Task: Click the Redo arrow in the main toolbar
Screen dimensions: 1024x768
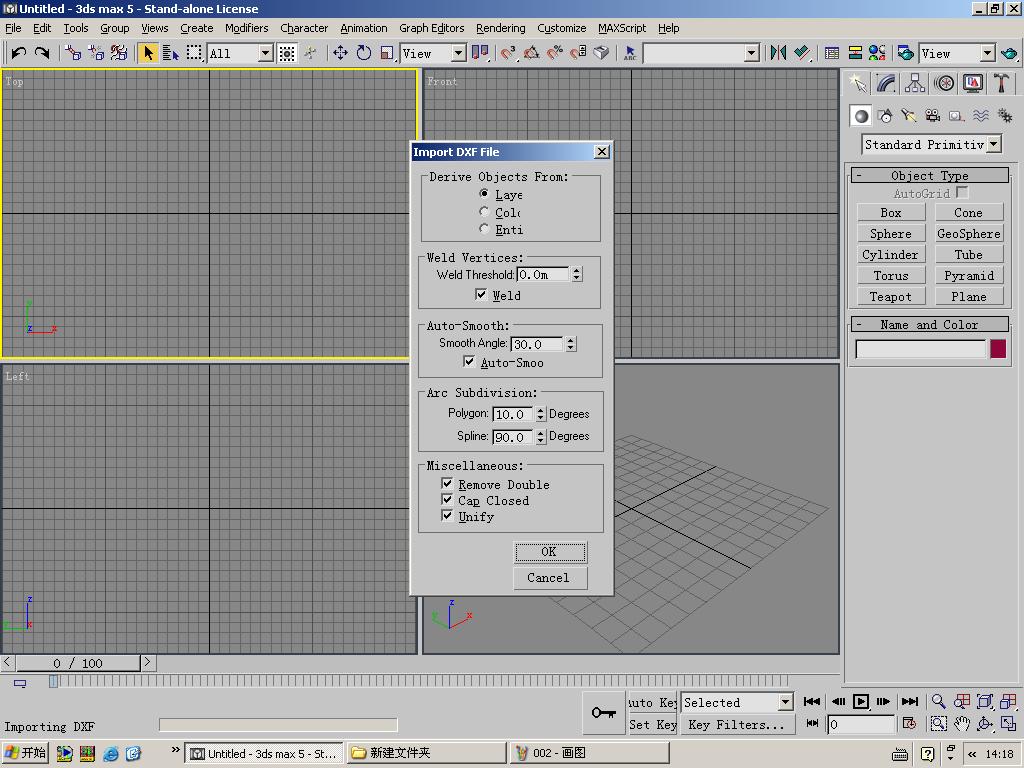Action: [x=42, y=53]
